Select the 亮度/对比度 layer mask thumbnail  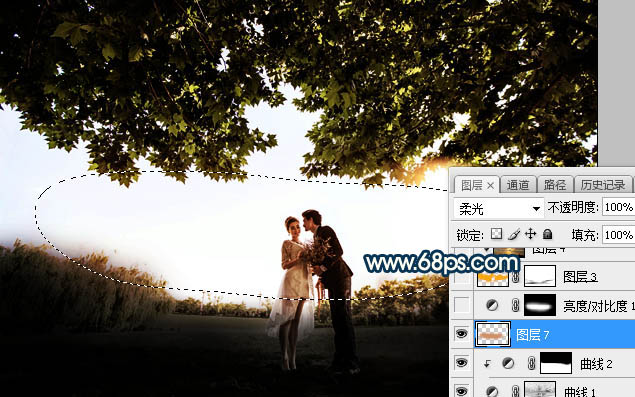[540, 305]
